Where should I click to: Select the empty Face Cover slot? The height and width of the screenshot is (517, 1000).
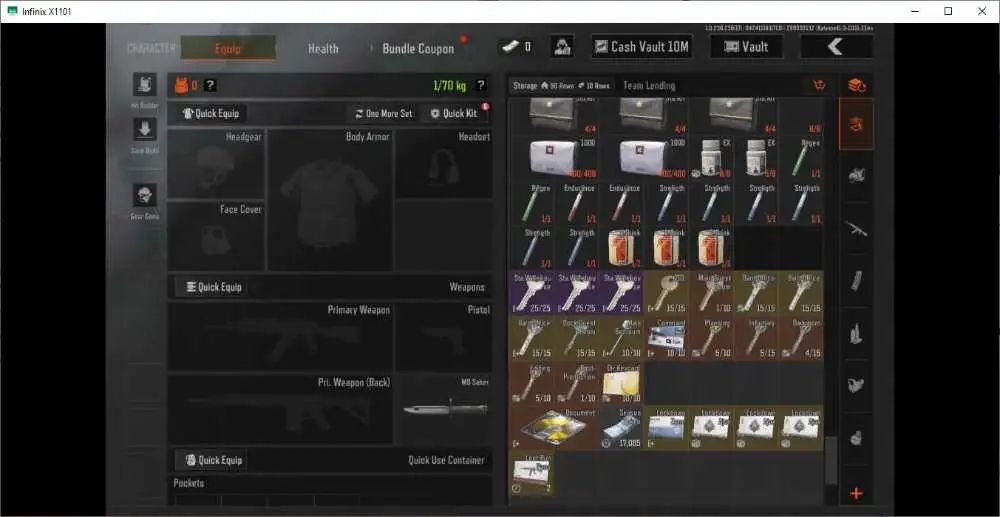(216, 235)
